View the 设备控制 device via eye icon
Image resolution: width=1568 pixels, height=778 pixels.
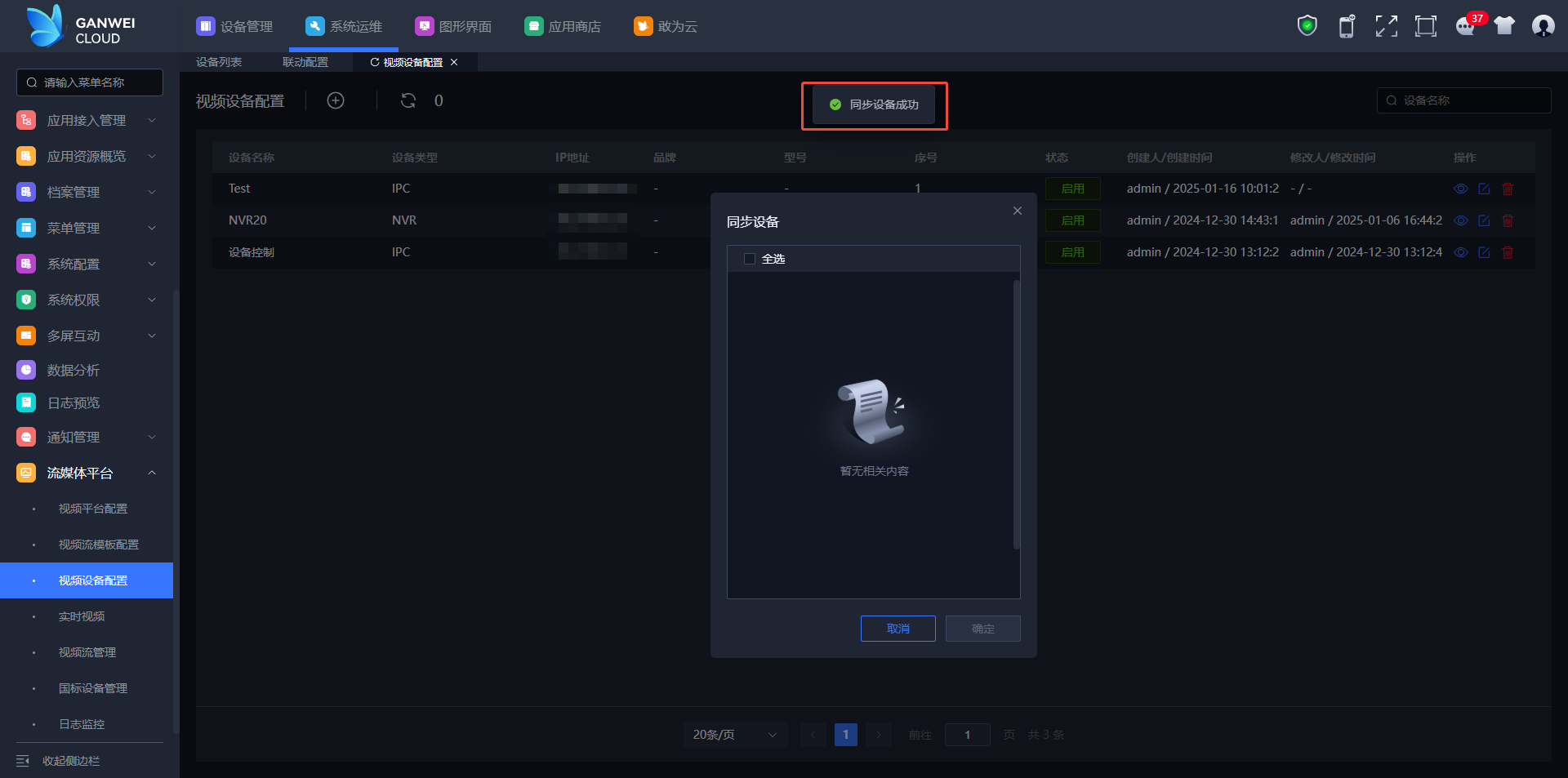(x=1461, y=252)
